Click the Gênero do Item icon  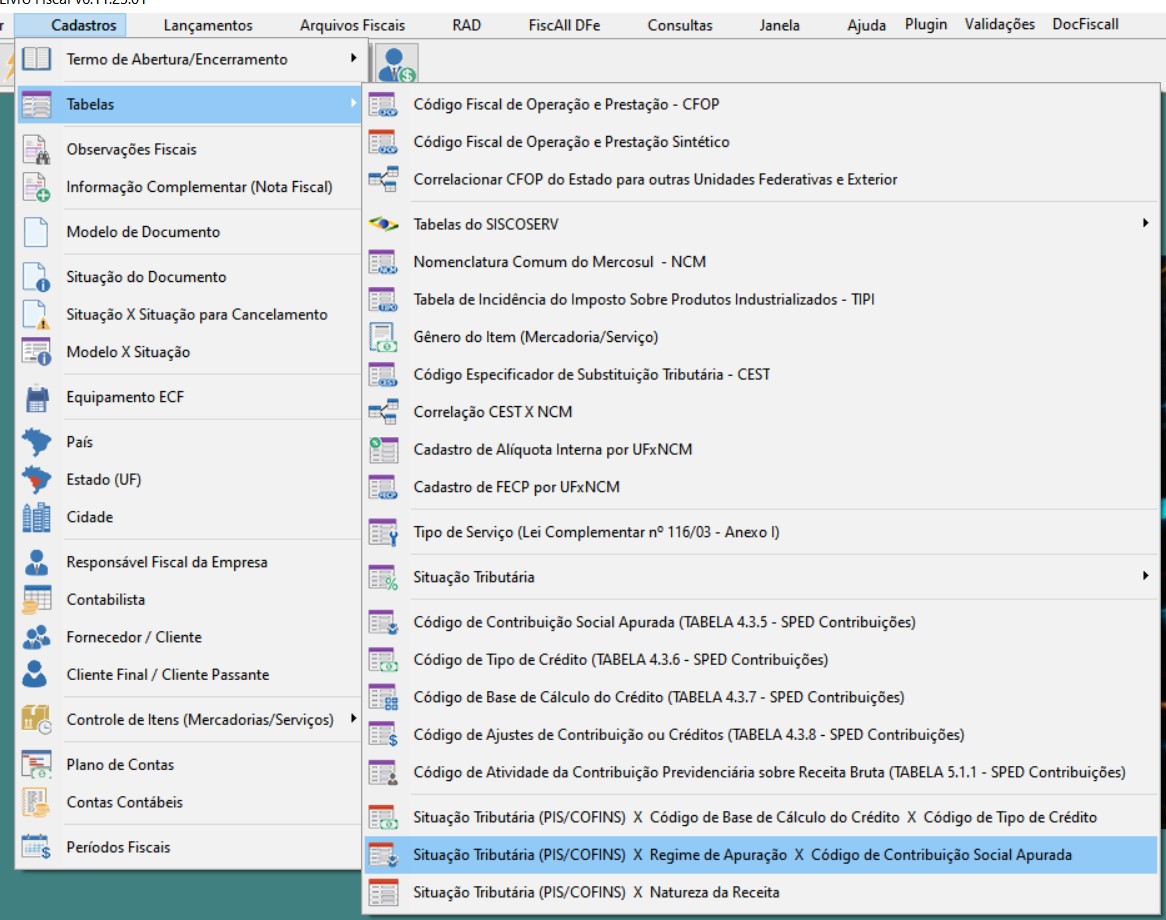pos(384,337)
